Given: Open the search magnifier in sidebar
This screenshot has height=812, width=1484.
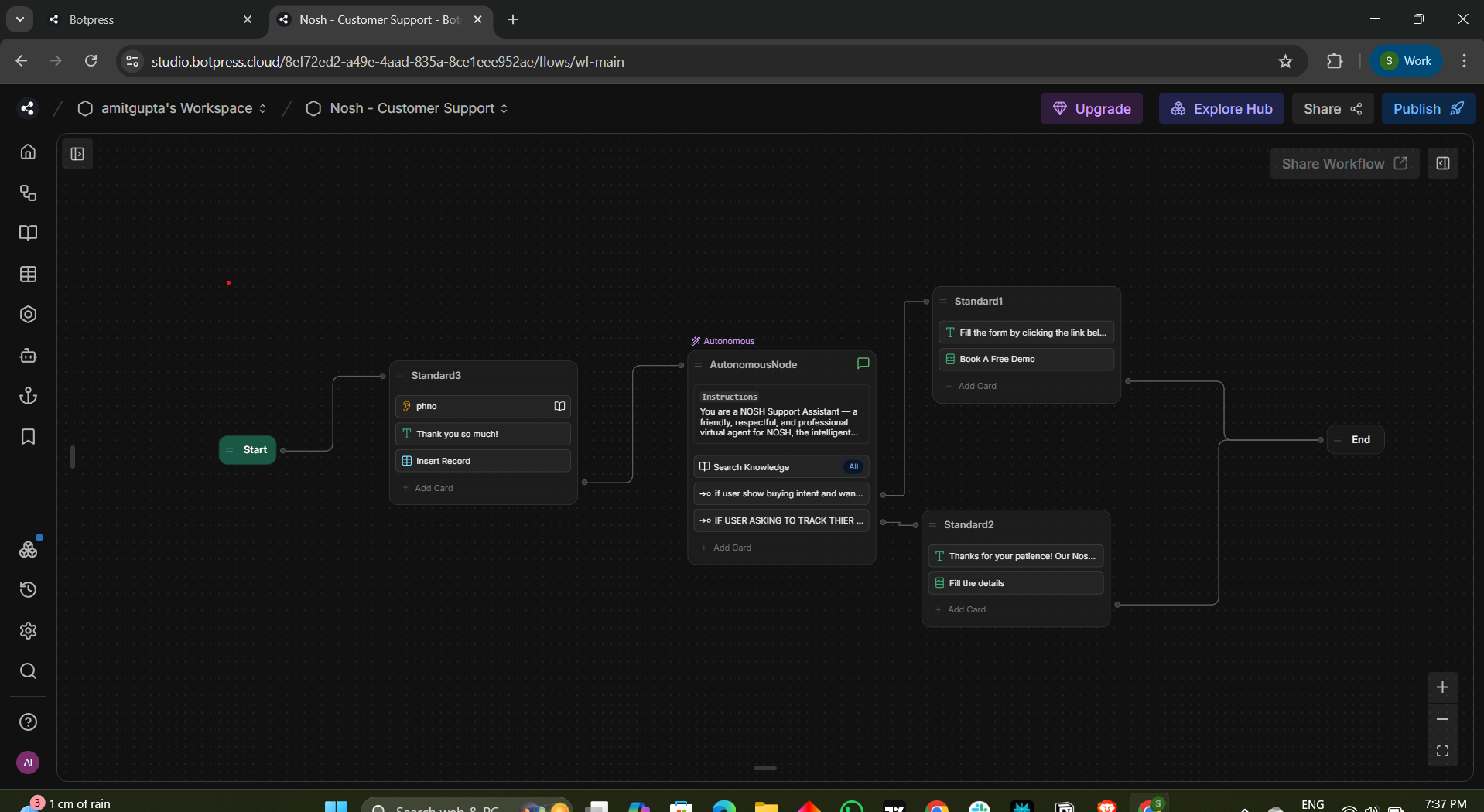Looking at the screenshot, I should 28,670.
